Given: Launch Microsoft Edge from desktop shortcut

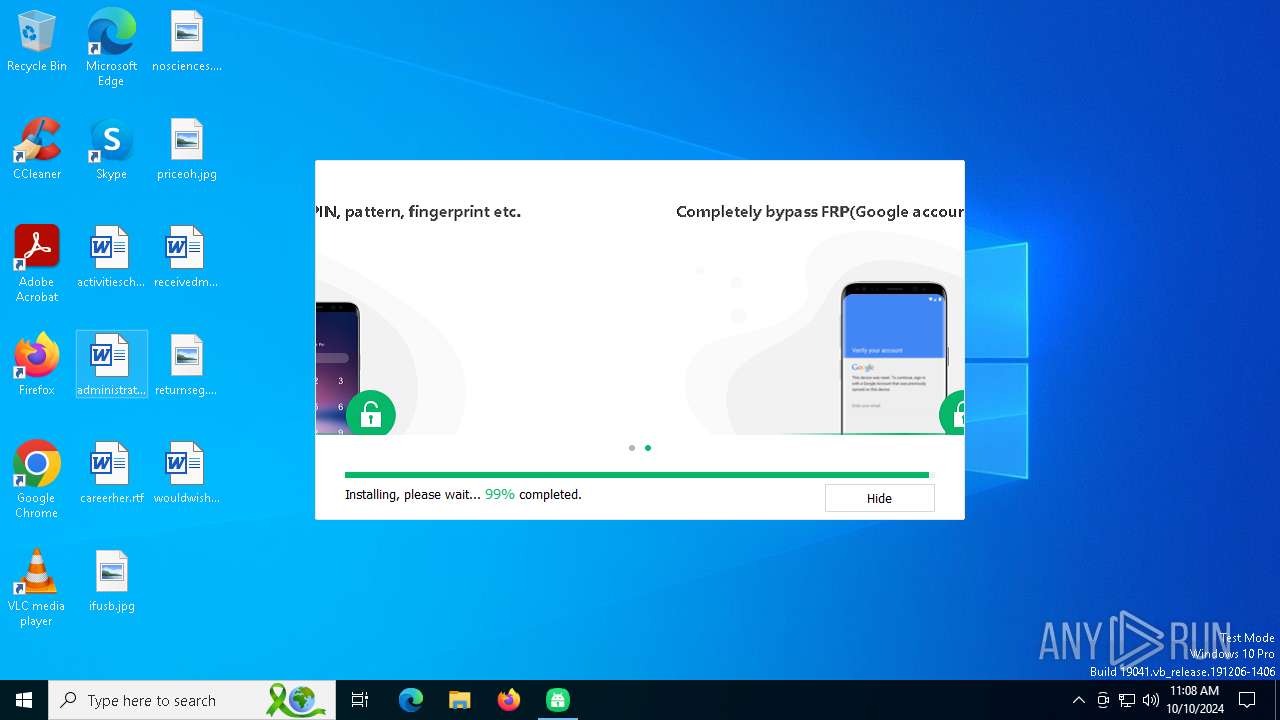Looking at the screenshot, I should pos(111,47).
